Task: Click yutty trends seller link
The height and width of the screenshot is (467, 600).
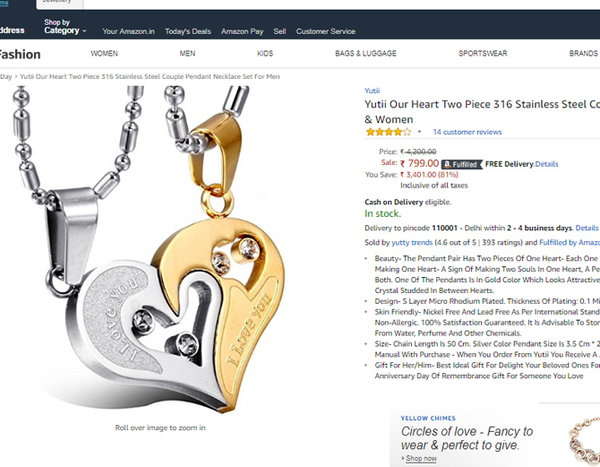Action: coord(412,243)
